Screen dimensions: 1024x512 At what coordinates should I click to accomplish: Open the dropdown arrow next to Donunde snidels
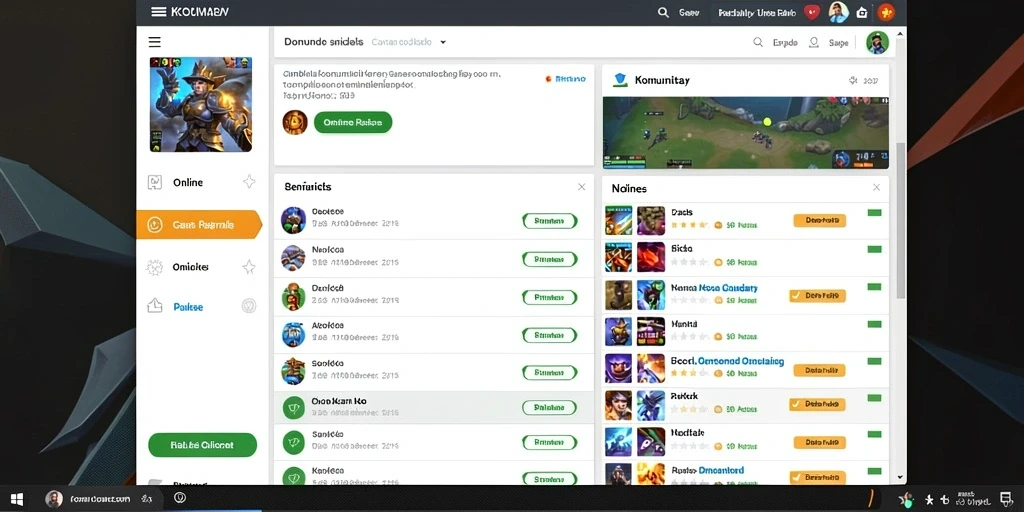[443, 42]
